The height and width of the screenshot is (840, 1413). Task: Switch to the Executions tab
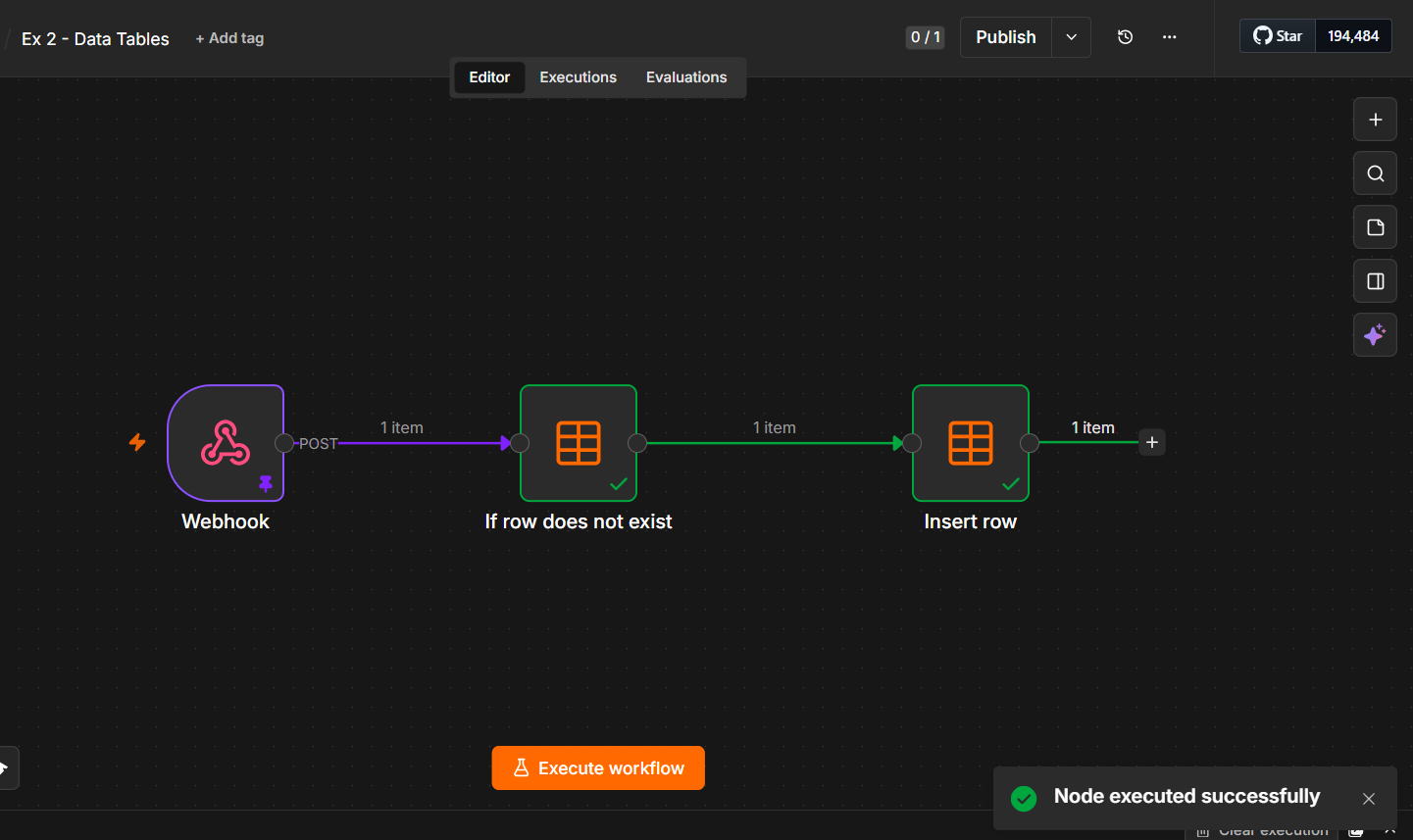coord(578,77)
